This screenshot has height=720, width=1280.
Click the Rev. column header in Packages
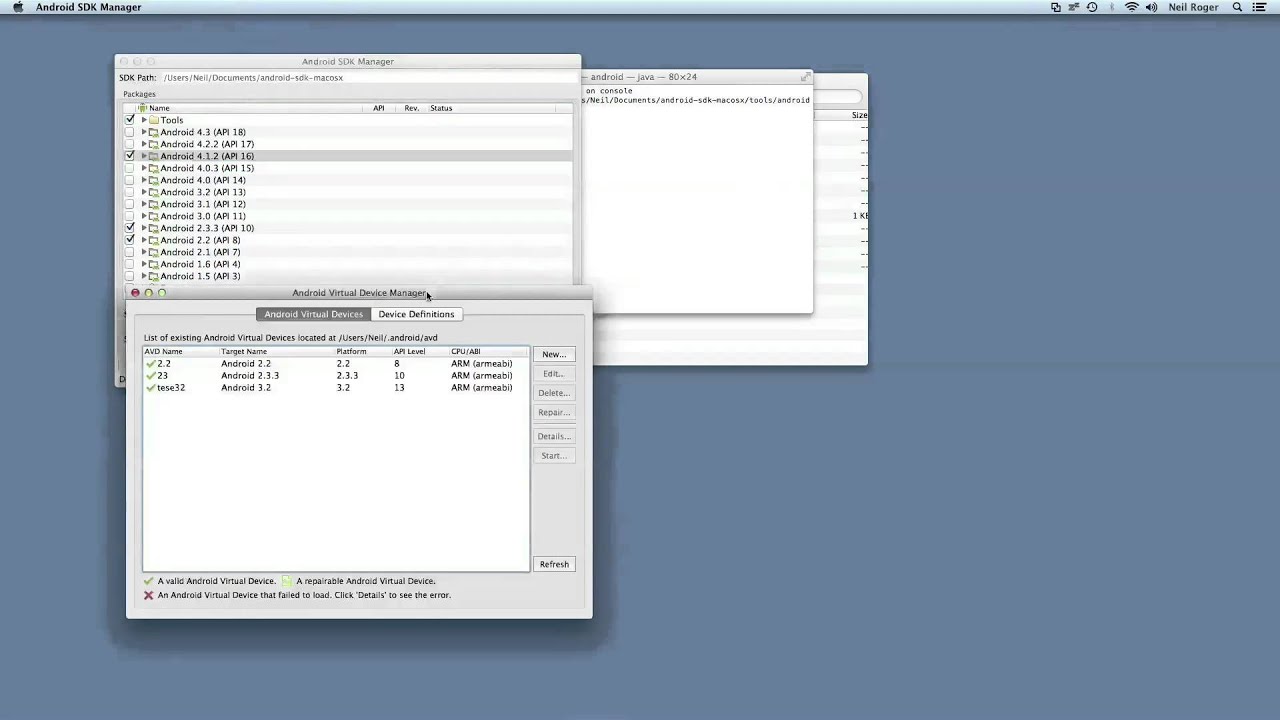point(412,108)
